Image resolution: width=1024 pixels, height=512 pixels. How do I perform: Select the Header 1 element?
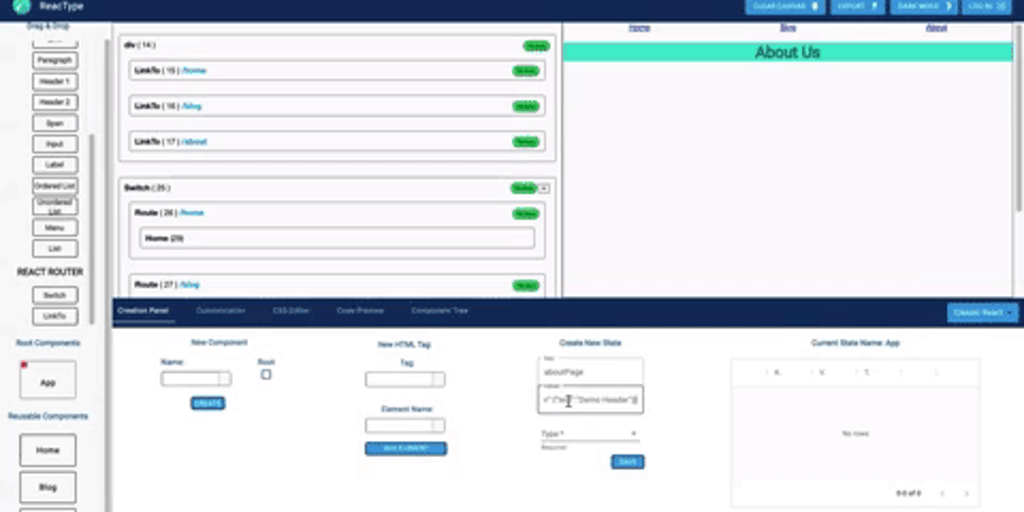(55, 82)
